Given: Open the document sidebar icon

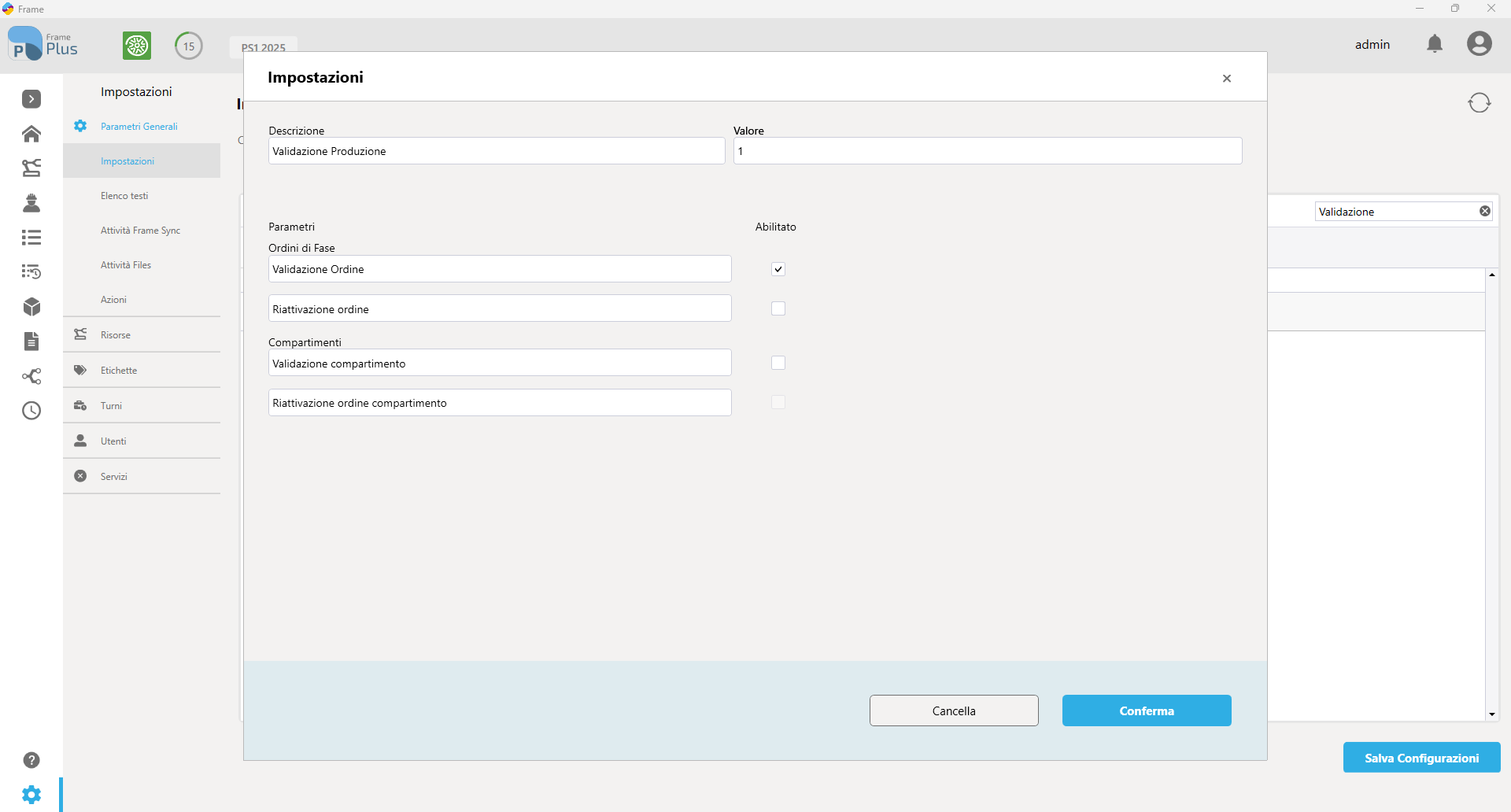Looking at the screenshot, I should pyautogui.click(x=31, y=341).
